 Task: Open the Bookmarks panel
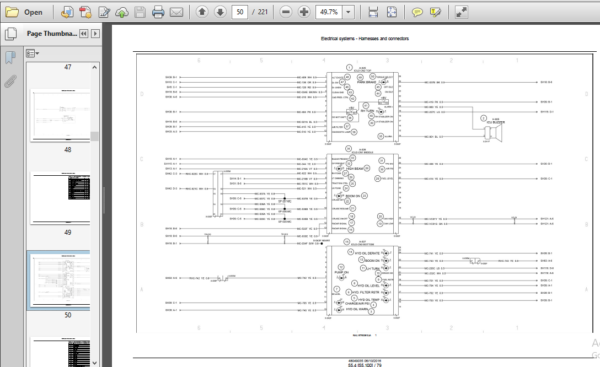[x=11, y=58]
